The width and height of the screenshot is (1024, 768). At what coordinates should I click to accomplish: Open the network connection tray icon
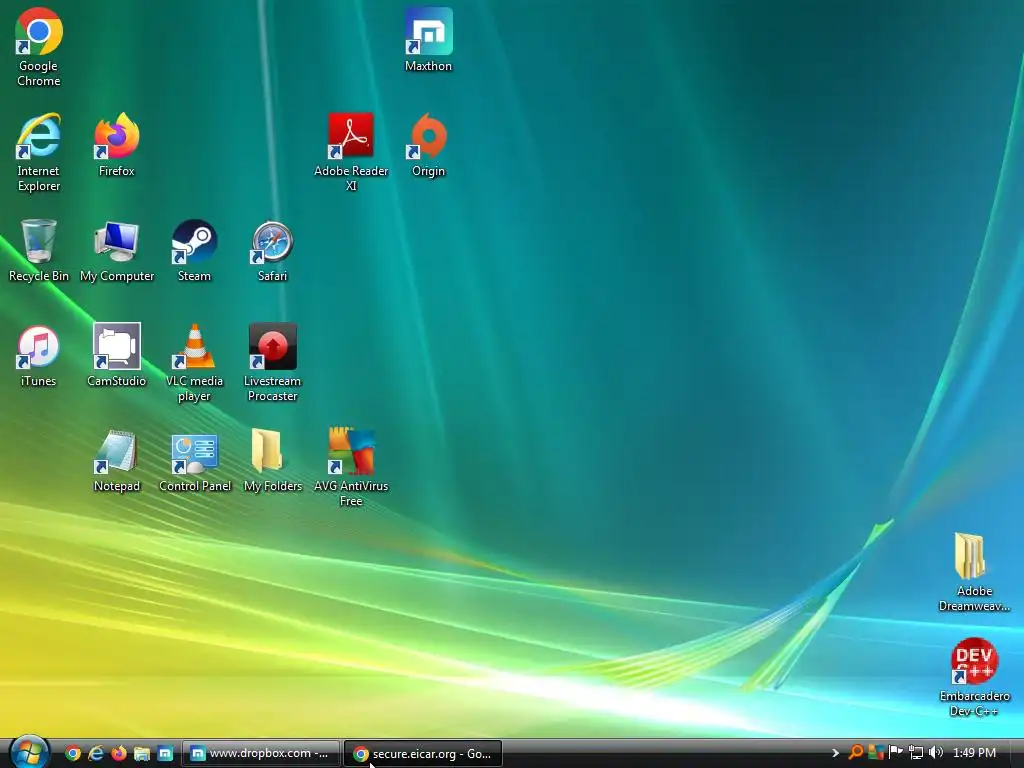[x=916, y=753]
